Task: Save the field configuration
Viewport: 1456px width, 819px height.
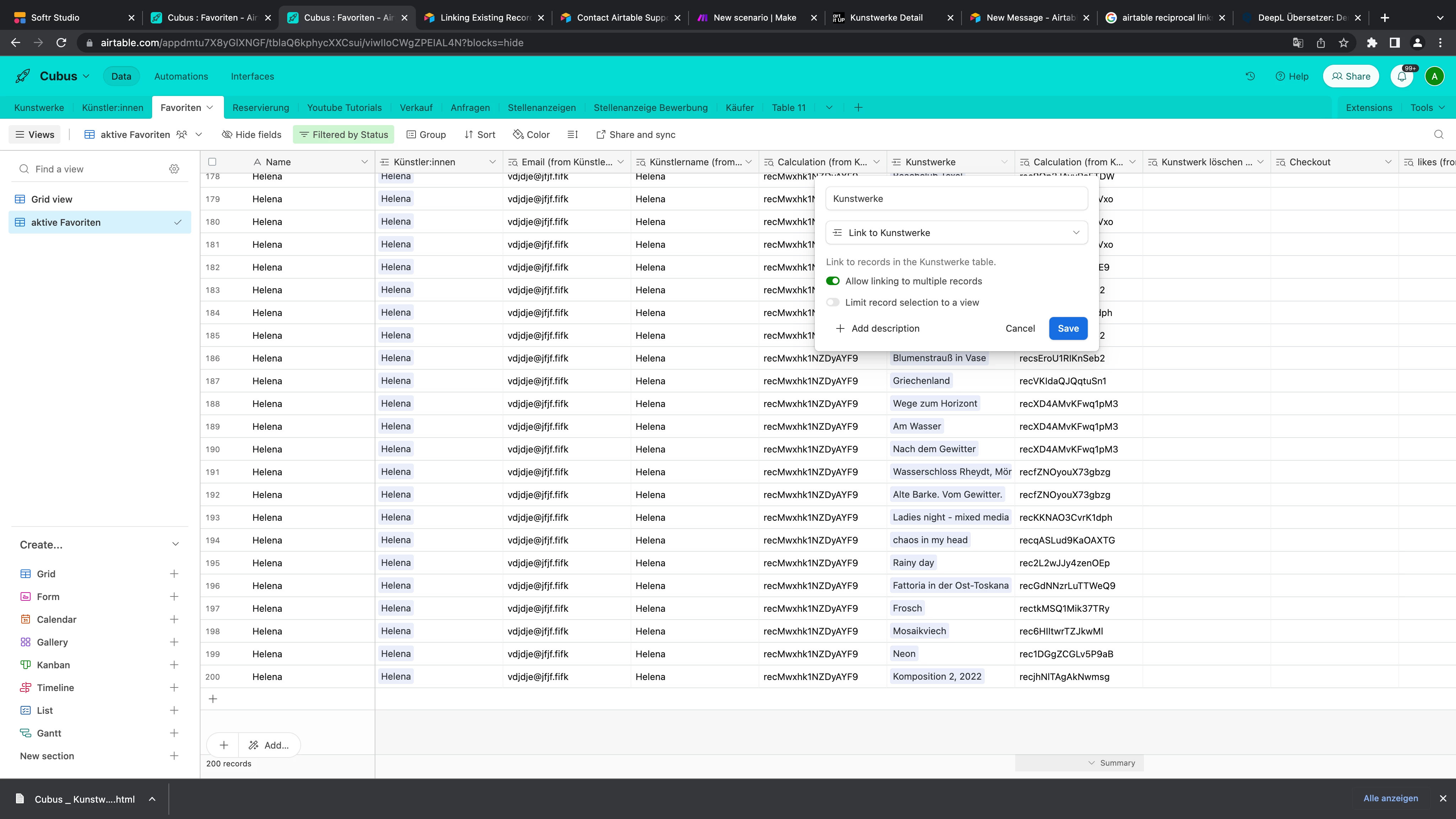Action: 1068,328
